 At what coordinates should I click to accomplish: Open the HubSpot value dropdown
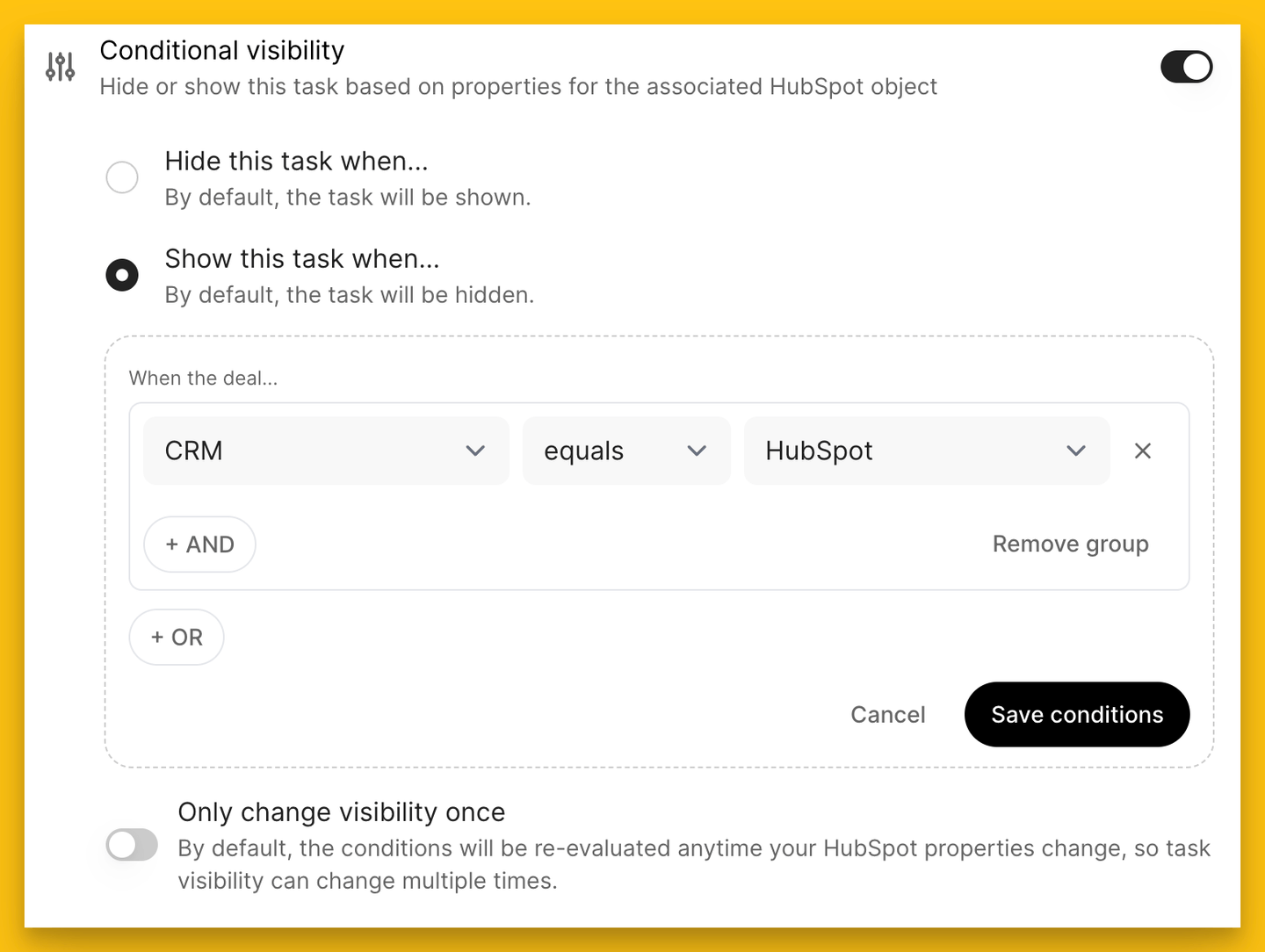coord(927,451)
